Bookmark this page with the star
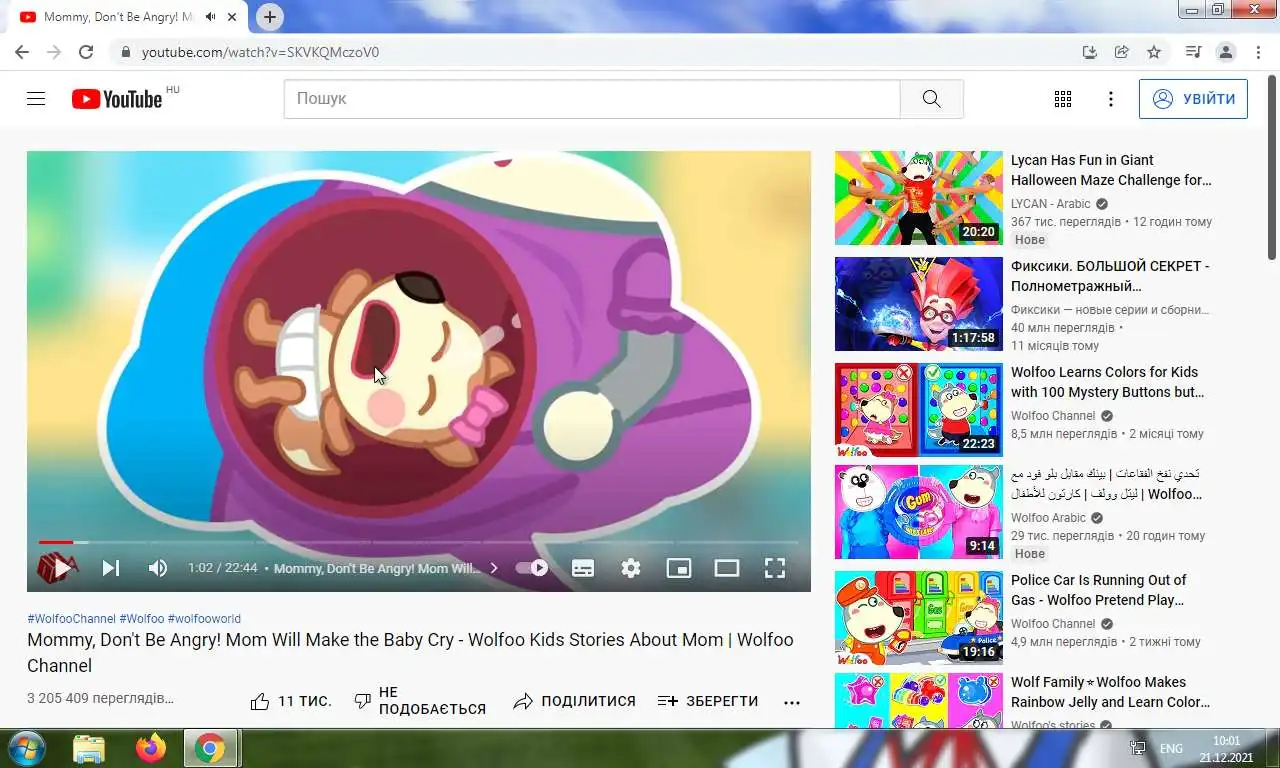The width and height of the screenshot is (1280, 768). point(1154,52)
